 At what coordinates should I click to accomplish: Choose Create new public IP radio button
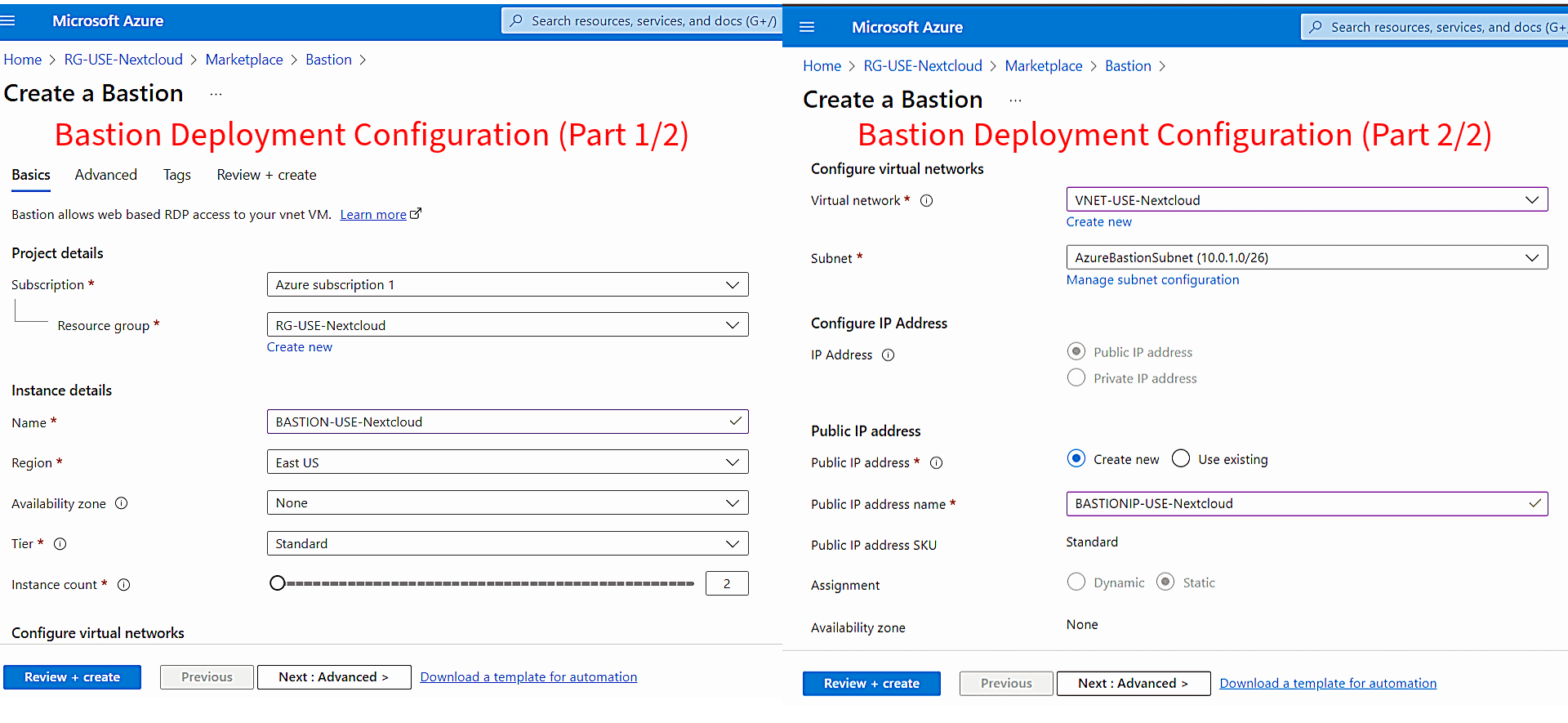click(x=1076, y=459)
